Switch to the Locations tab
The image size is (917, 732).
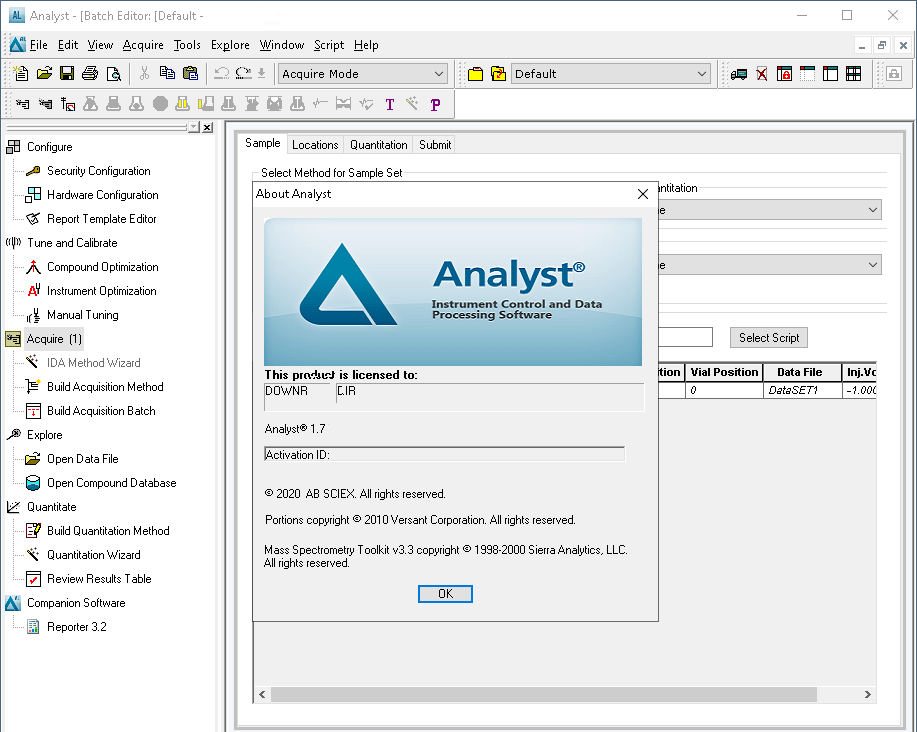[315, 145]
